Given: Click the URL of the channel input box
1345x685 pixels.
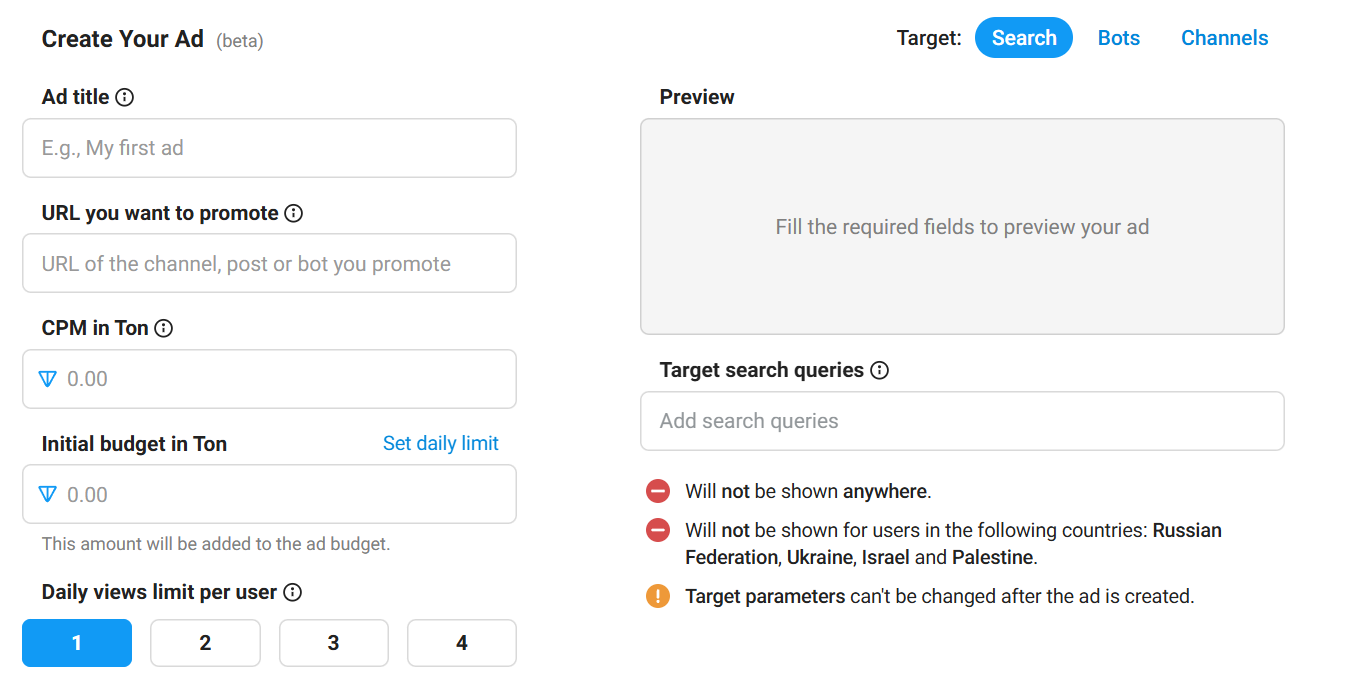Looking at the screenshot, I should tap(269, 263).
